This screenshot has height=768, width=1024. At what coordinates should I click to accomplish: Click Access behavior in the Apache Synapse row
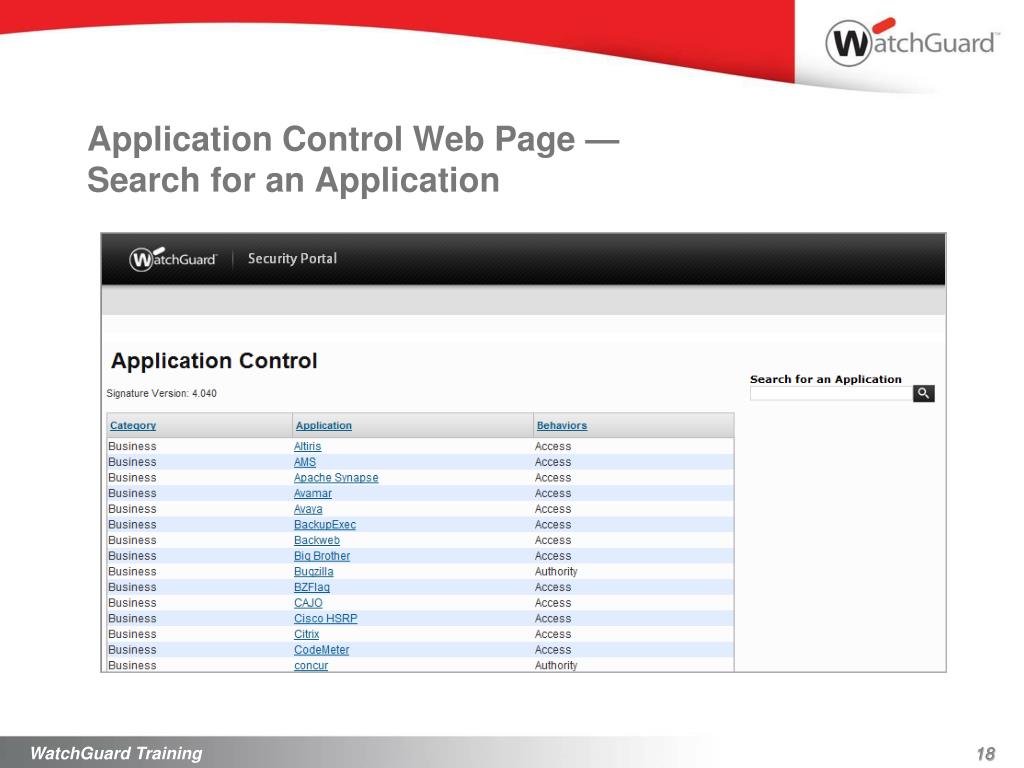(553, 477)
